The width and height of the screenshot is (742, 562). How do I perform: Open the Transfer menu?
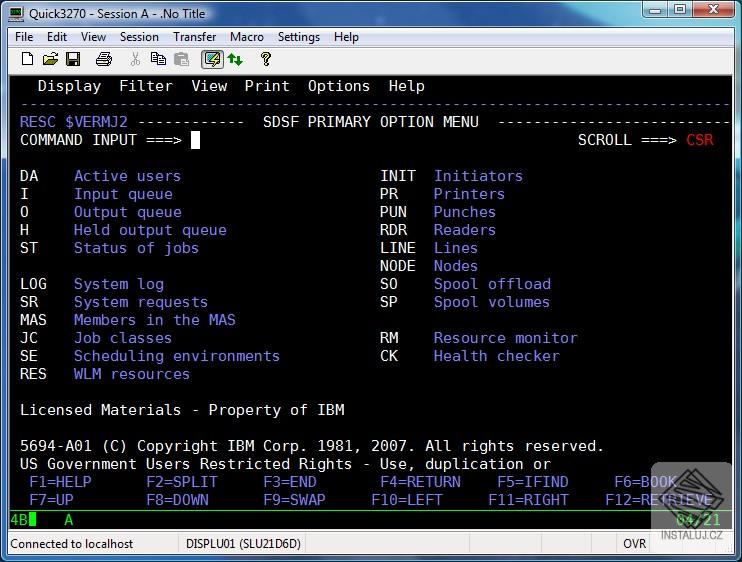coord(194,37)
